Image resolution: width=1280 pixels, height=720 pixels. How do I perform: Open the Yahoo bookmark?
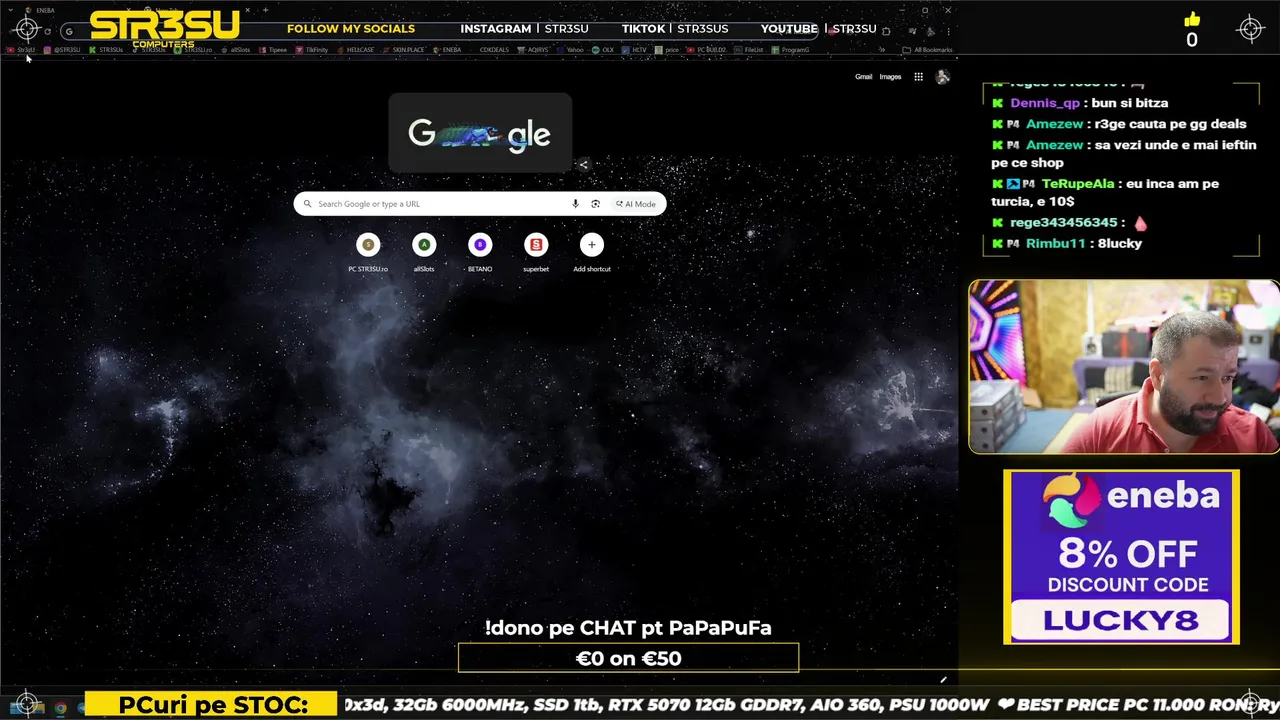(x=570, y=49)
